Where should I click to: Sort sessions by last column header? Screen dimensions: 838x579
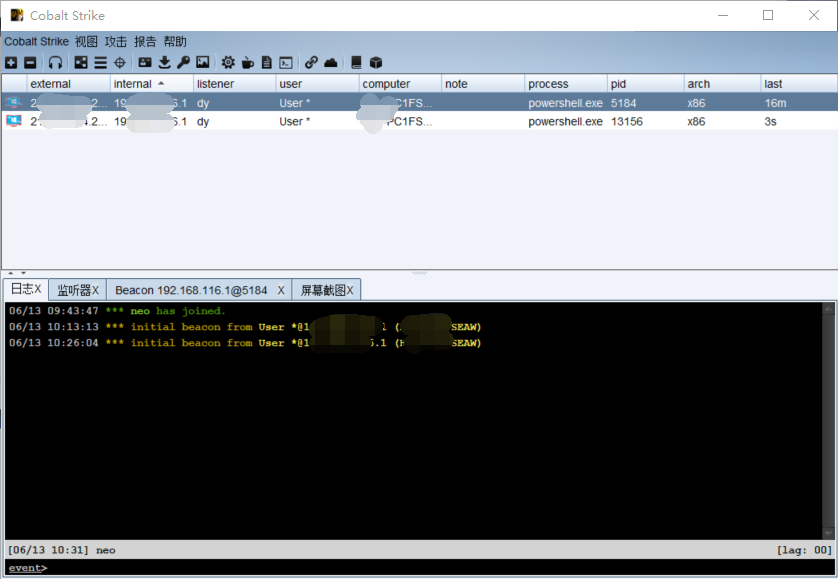(x=799, y=84)
